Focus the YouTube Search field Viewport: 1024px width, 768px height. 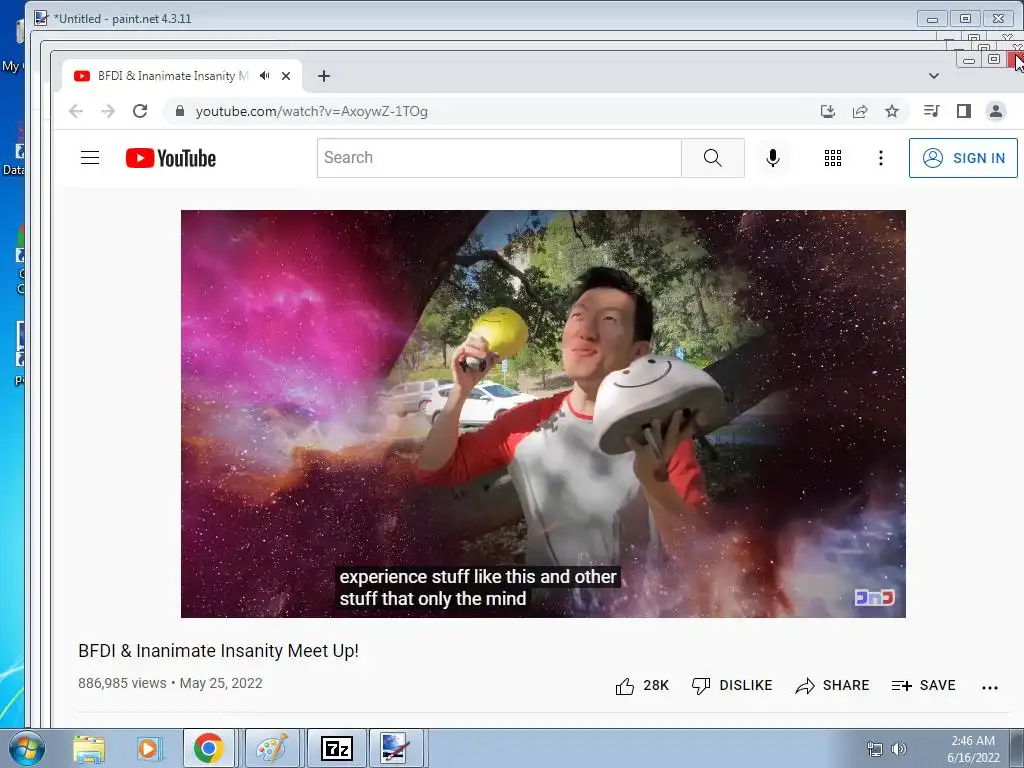coord(500,158)
